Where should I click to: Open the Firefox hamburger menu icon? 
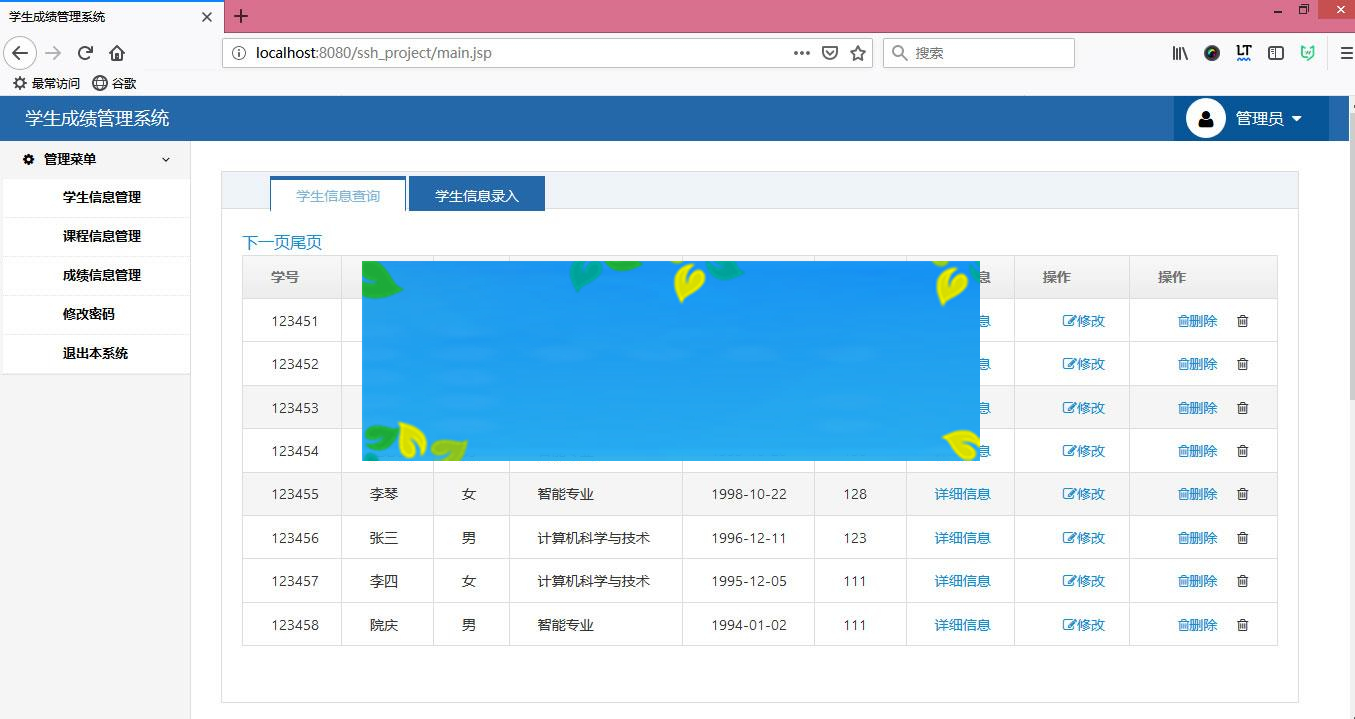pos(1343,53)
